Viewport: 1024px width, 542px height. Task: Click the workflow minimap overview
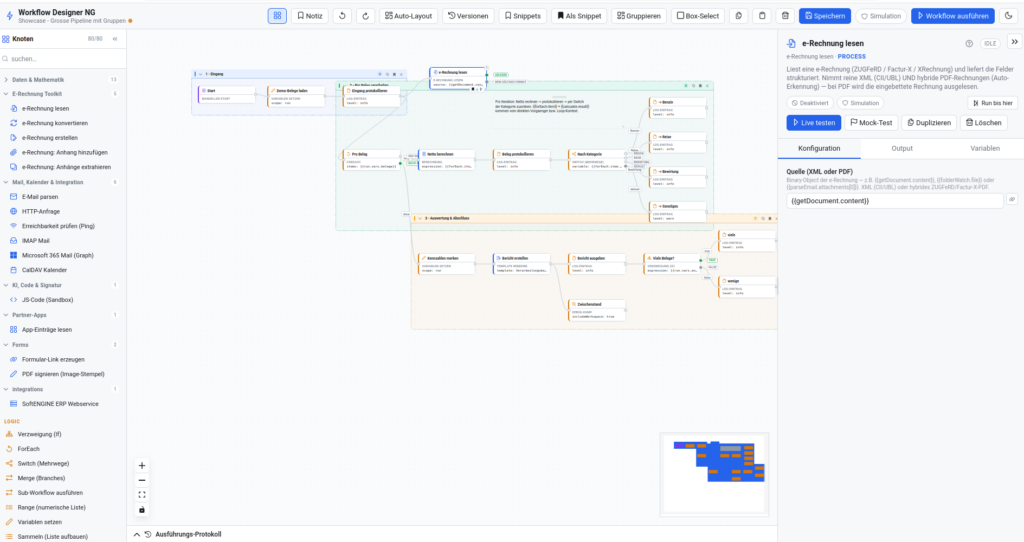[x=714, y=474]
